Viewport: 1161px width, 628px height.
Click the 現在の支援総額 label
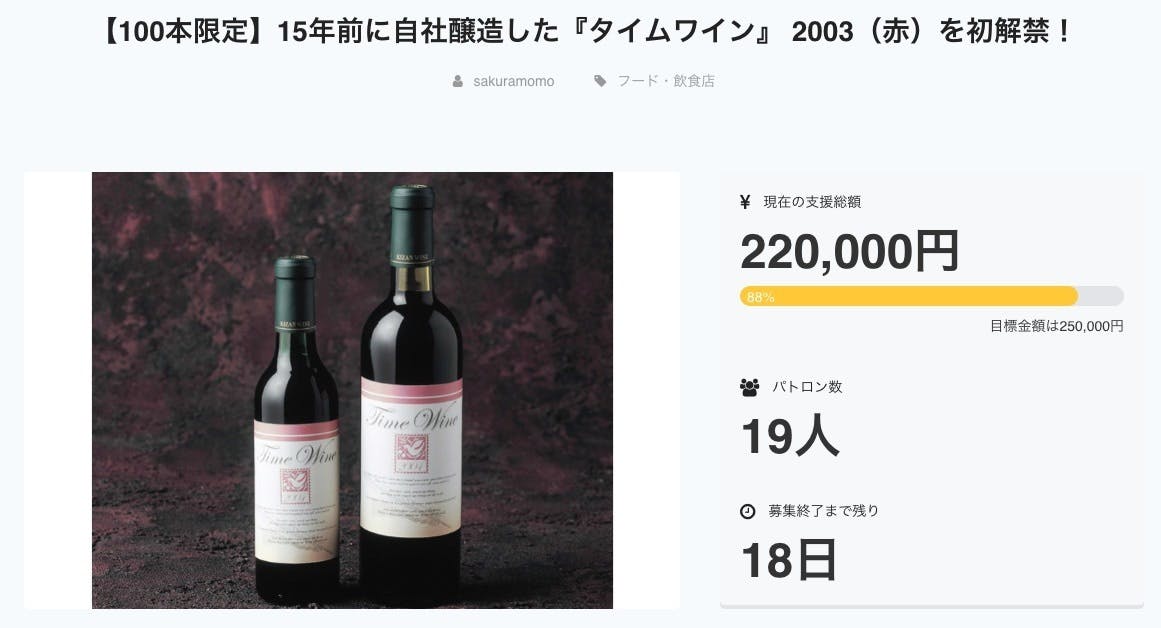[x=812, y=202]
